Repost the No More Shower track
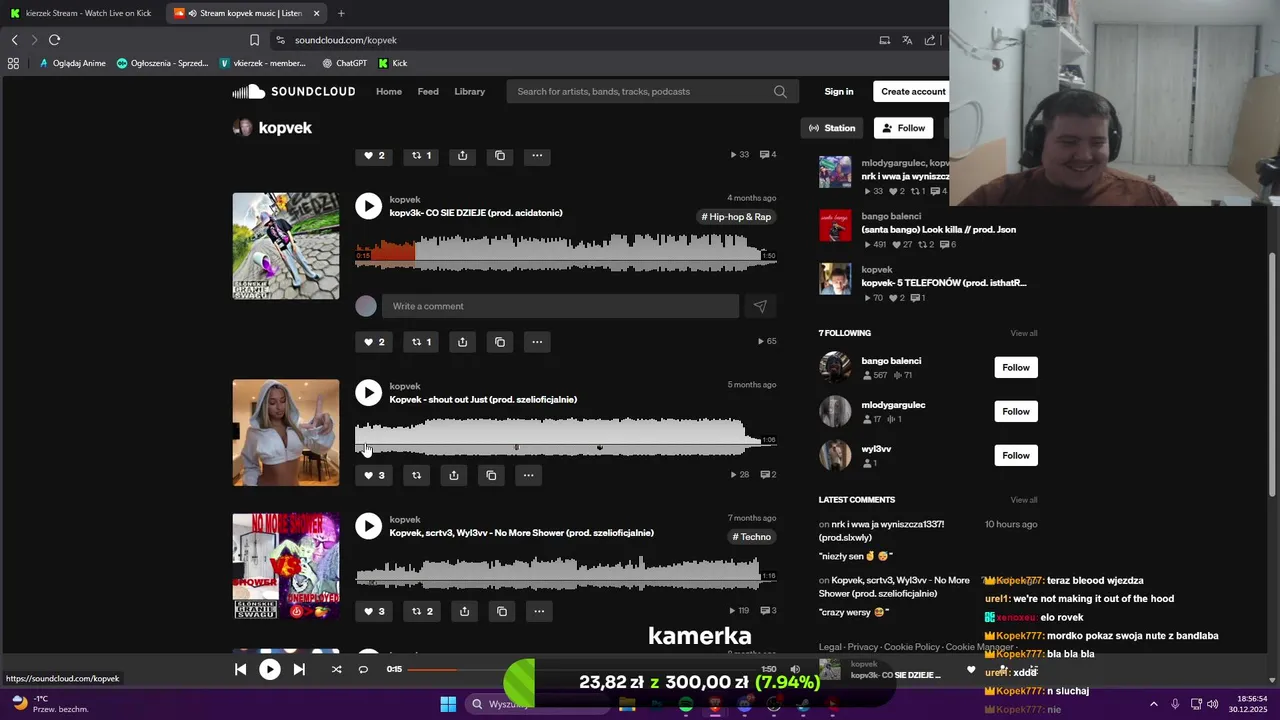 (422, 611)
